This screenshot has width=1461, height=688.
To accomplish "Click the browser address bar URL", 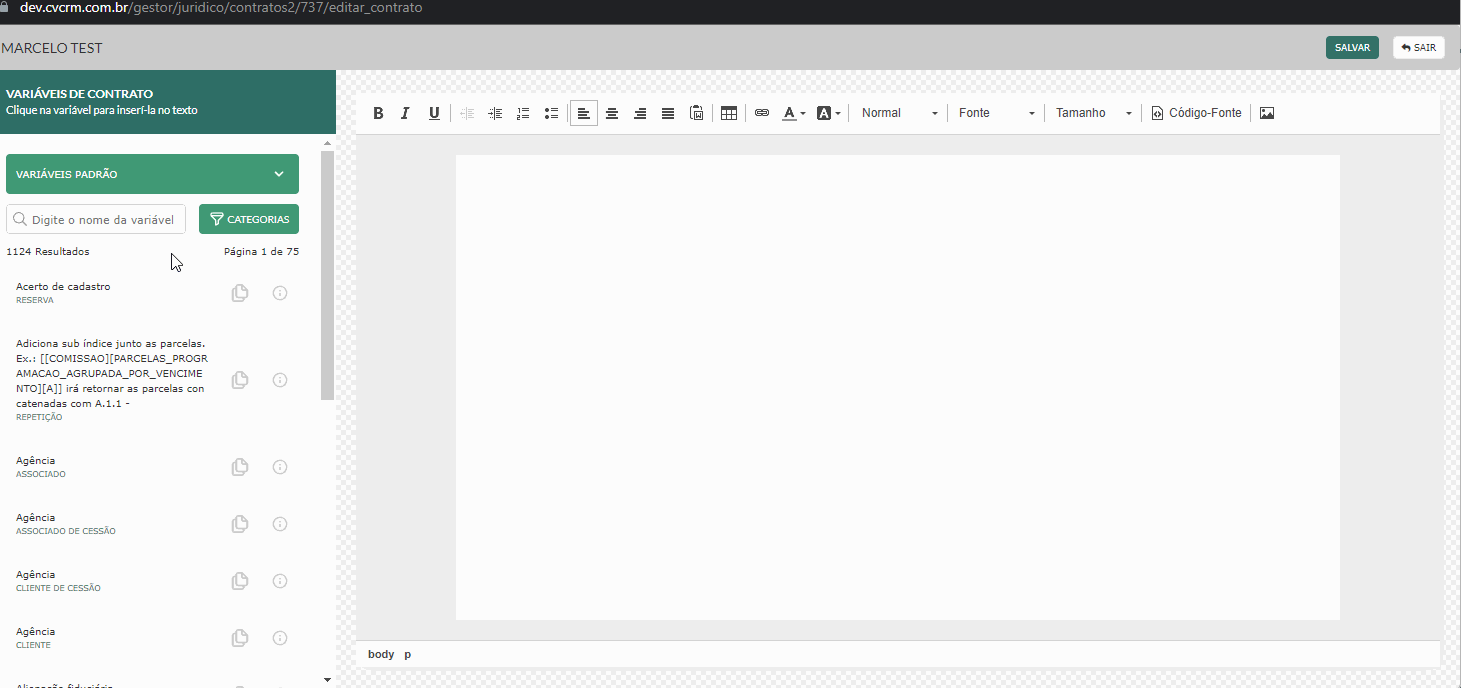I will [x=221, y=8].
